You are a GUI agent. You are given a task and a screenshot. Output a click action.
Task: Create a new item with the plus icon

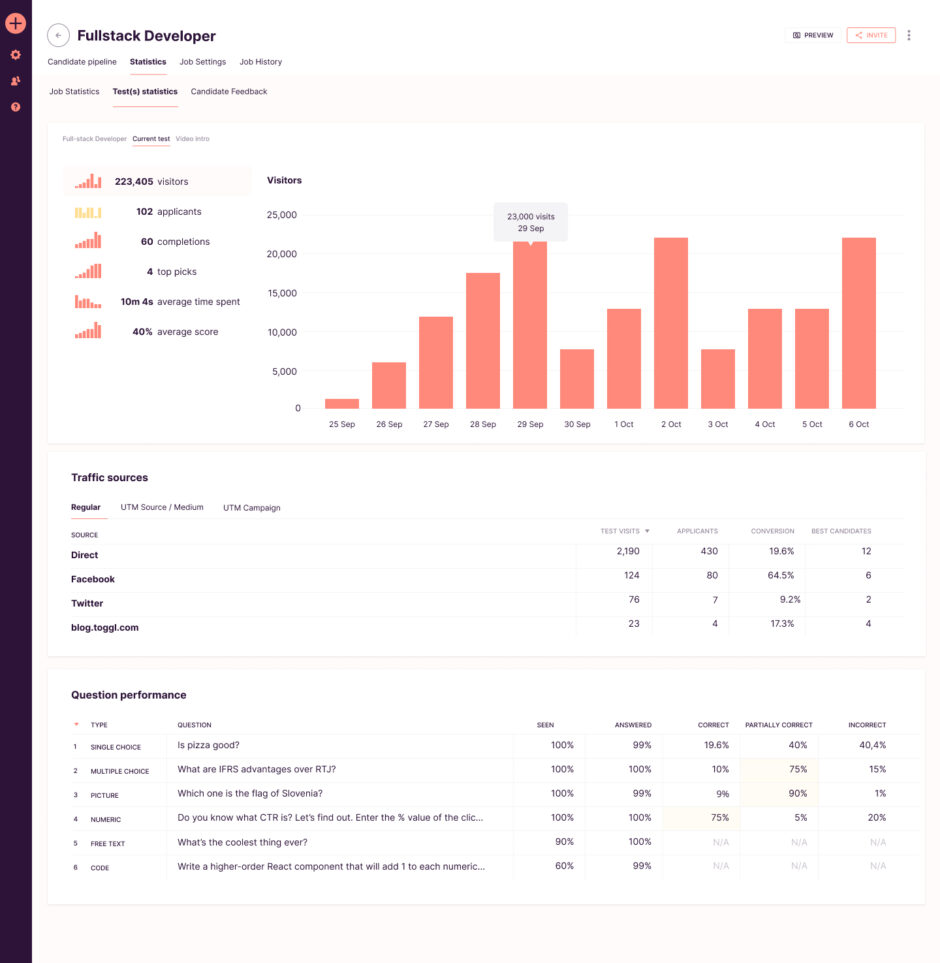point(15,22)
